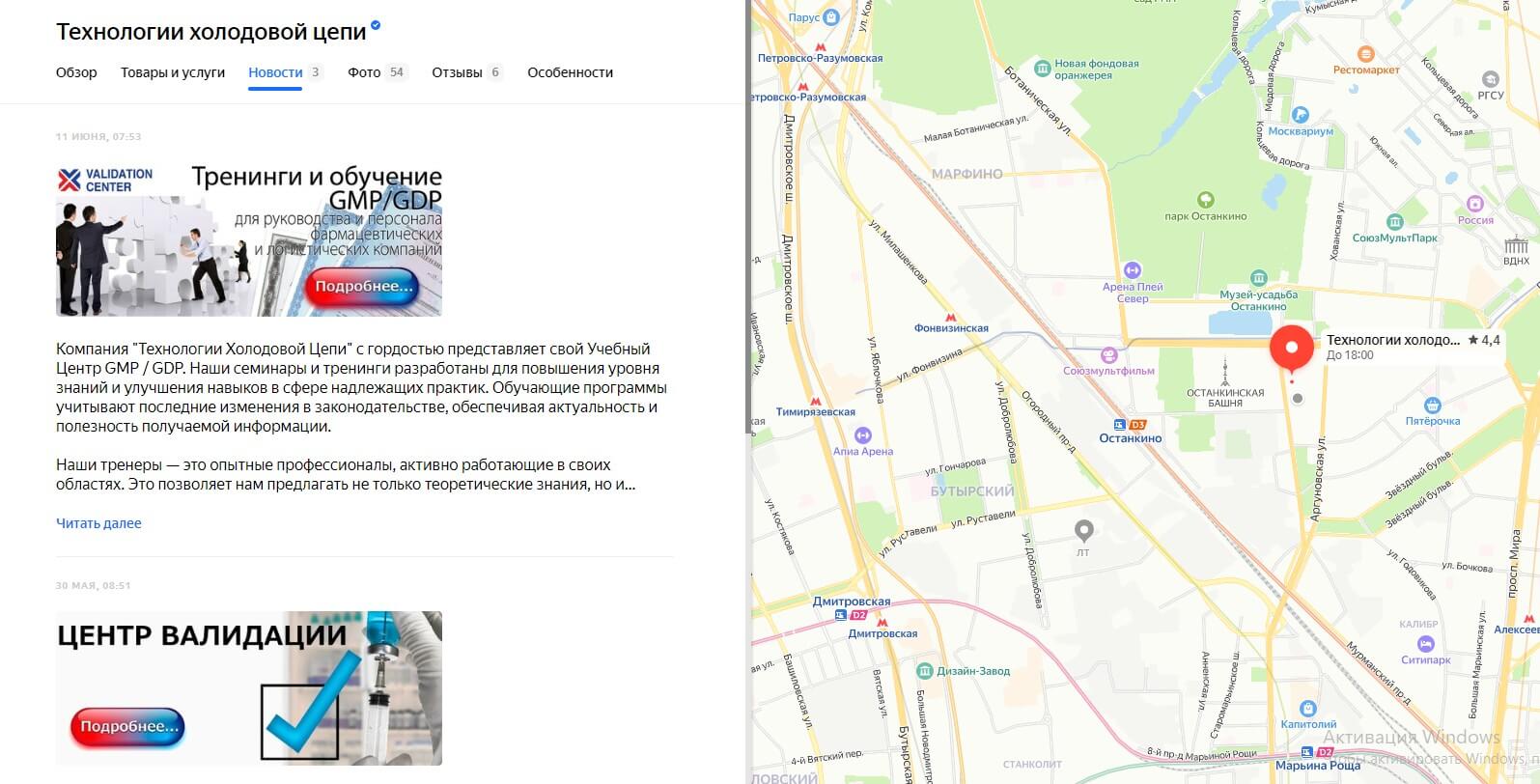Click the Пятёрочка store icon
Screen dimensions: 1540x784
pos(1433,406)
